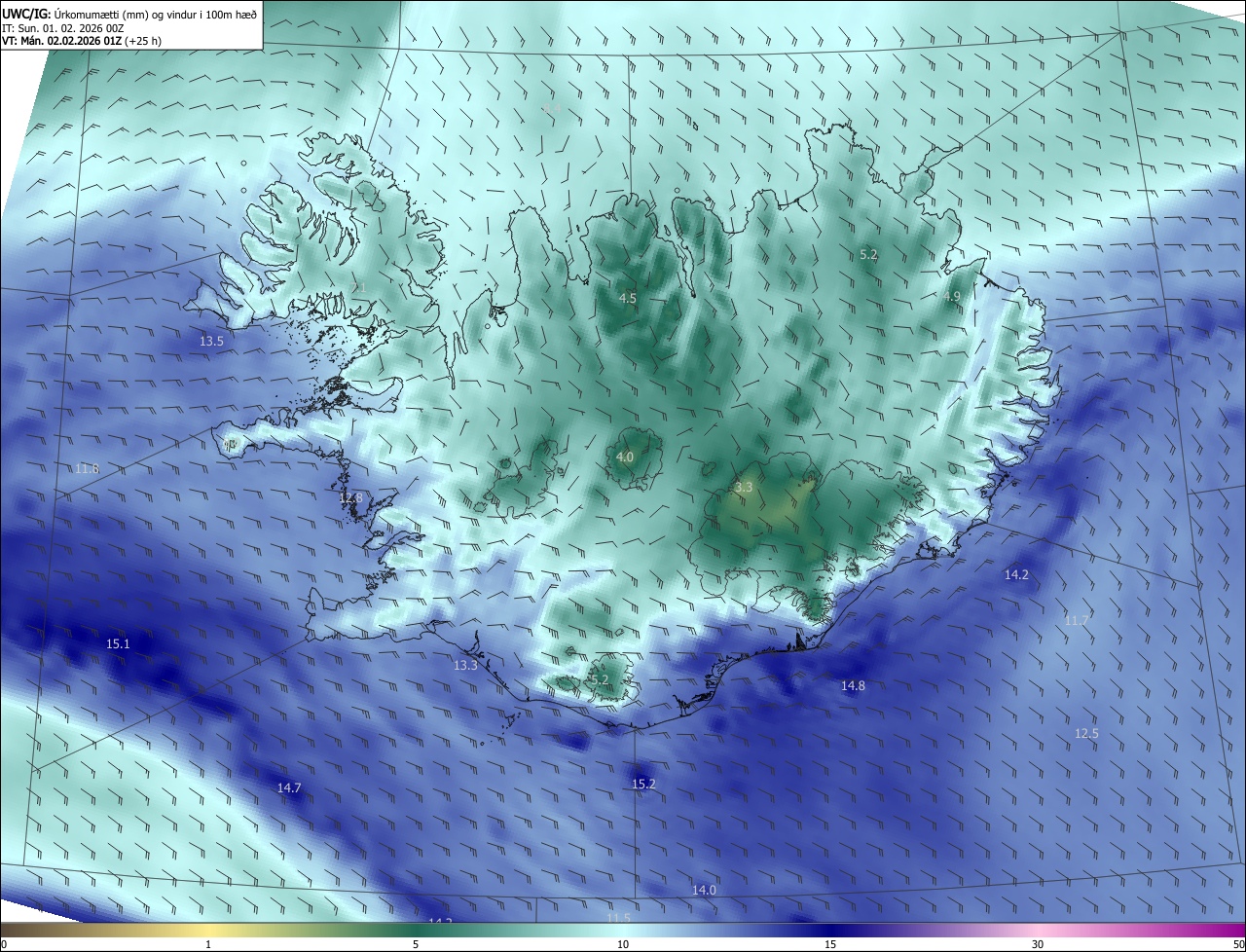1246x952 pixels.
Task: Click the 15.1 value over the southwest sea
Action: point(118,643)
